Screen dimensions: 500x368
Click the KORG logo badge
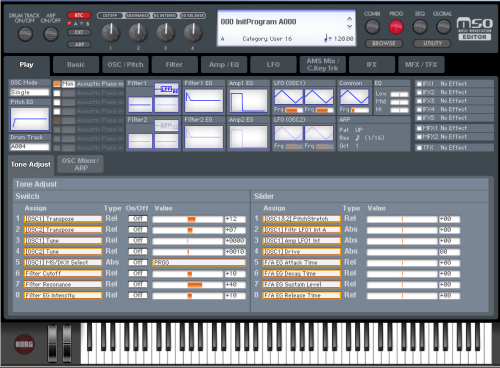(24, 344)
